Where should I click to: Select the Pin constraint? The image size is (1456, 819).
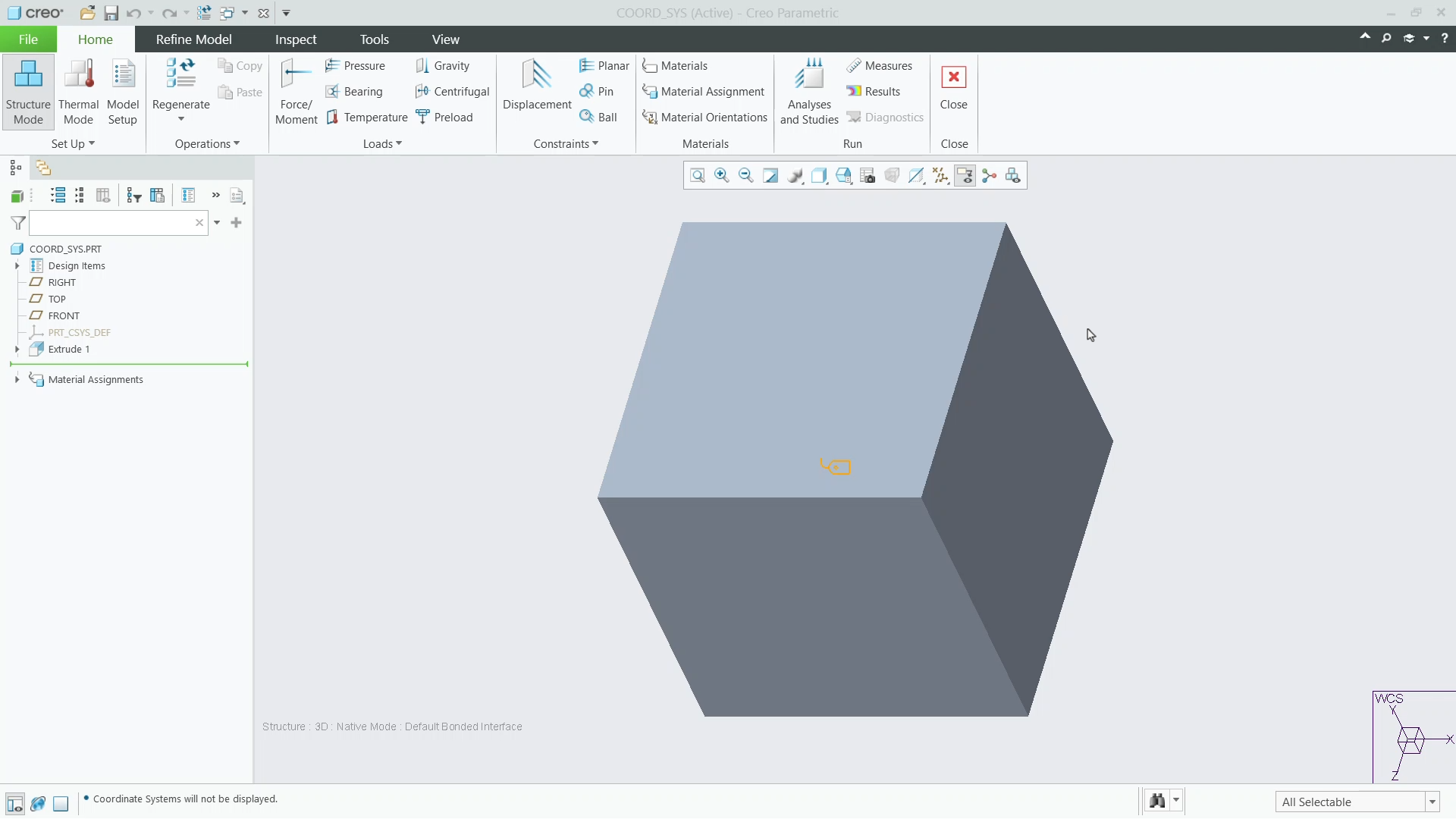click(596, 92)
